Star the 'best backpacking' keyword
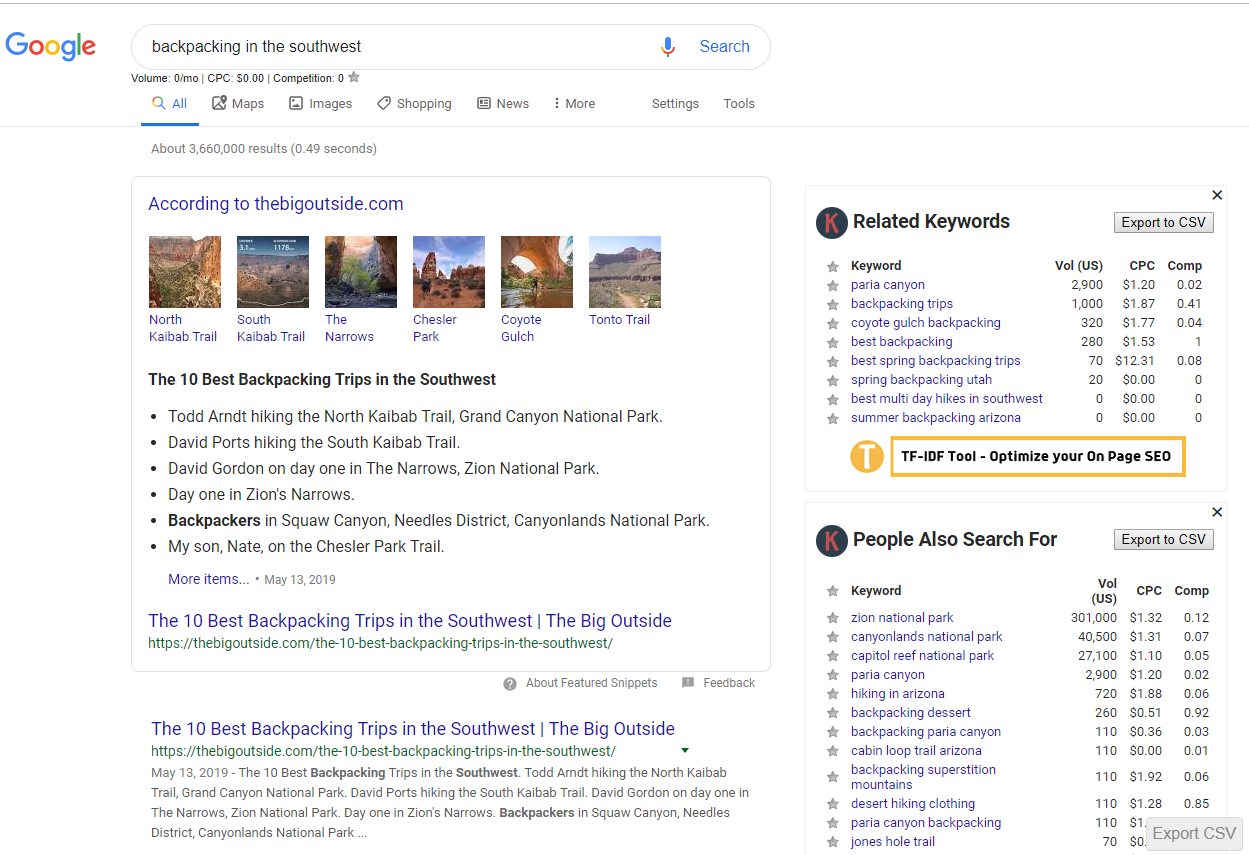This screenshot has width=1249, height=855. pos(832,342)
